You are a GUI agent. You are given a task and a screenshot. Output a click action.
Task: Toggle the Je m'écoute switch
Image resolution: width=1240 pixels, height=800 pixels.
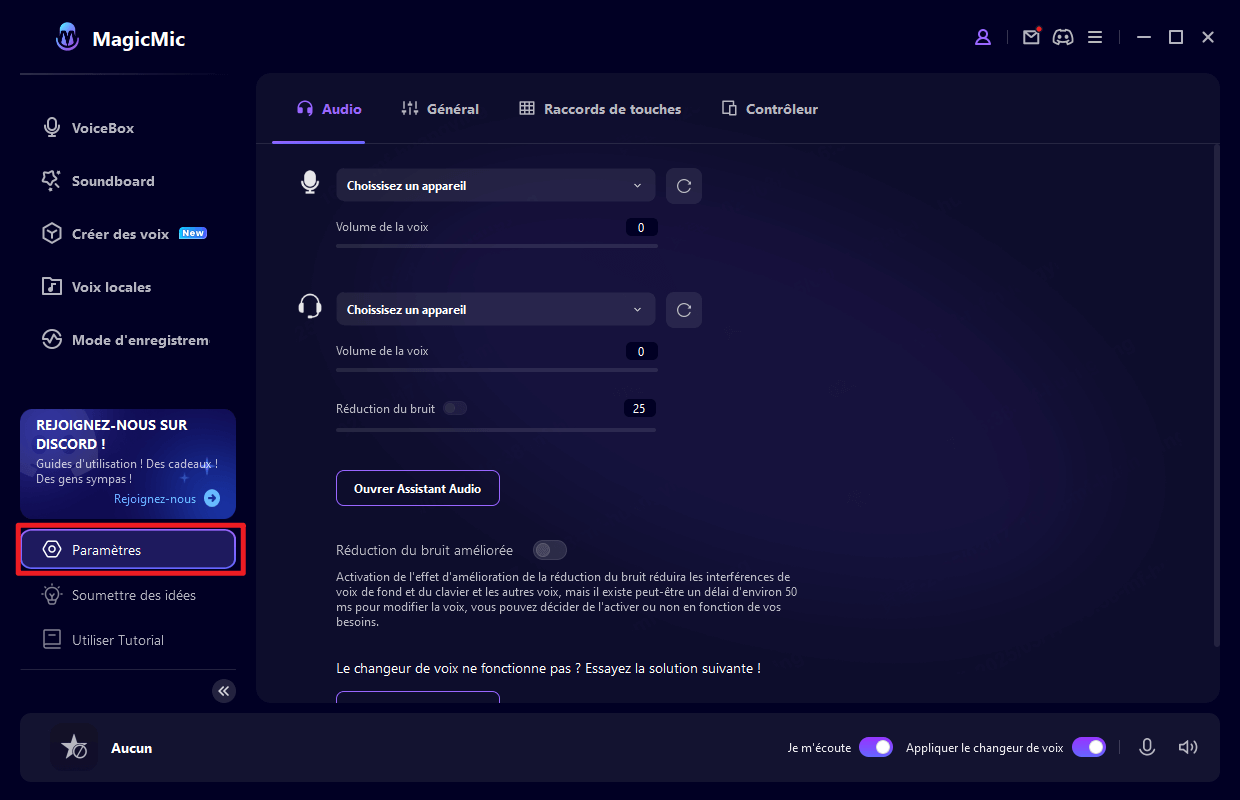point(876,747)
